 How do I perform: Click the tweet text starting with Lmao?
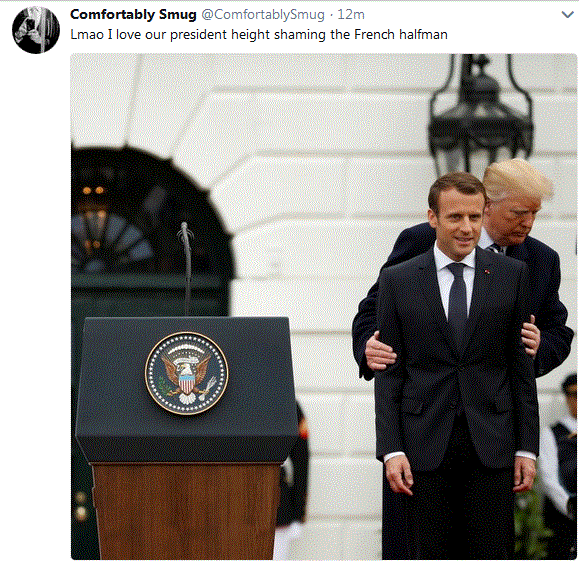pyautogui.click(x=259, y=35)
